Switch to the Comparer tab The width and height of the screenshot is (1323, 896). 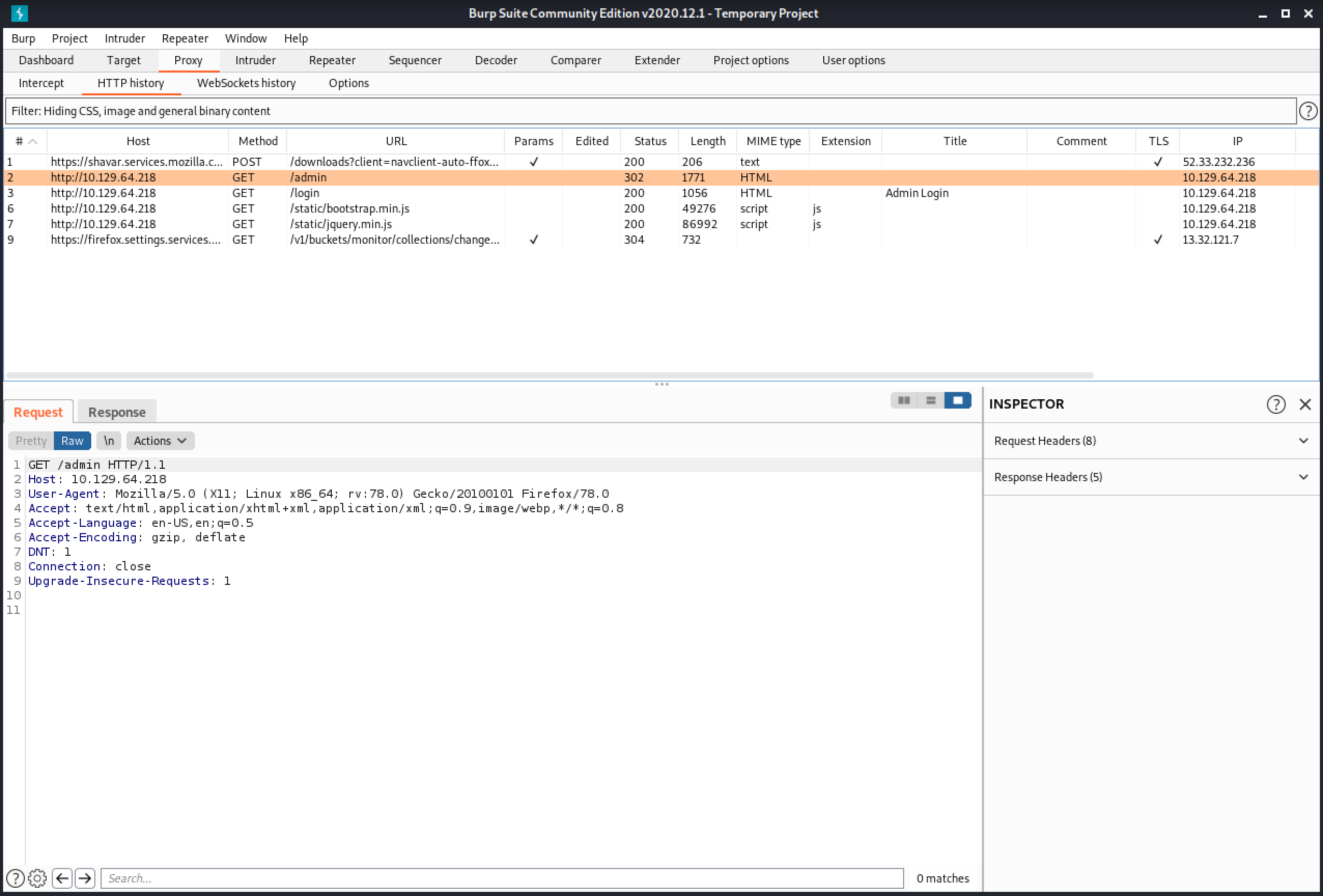[575, 60]
